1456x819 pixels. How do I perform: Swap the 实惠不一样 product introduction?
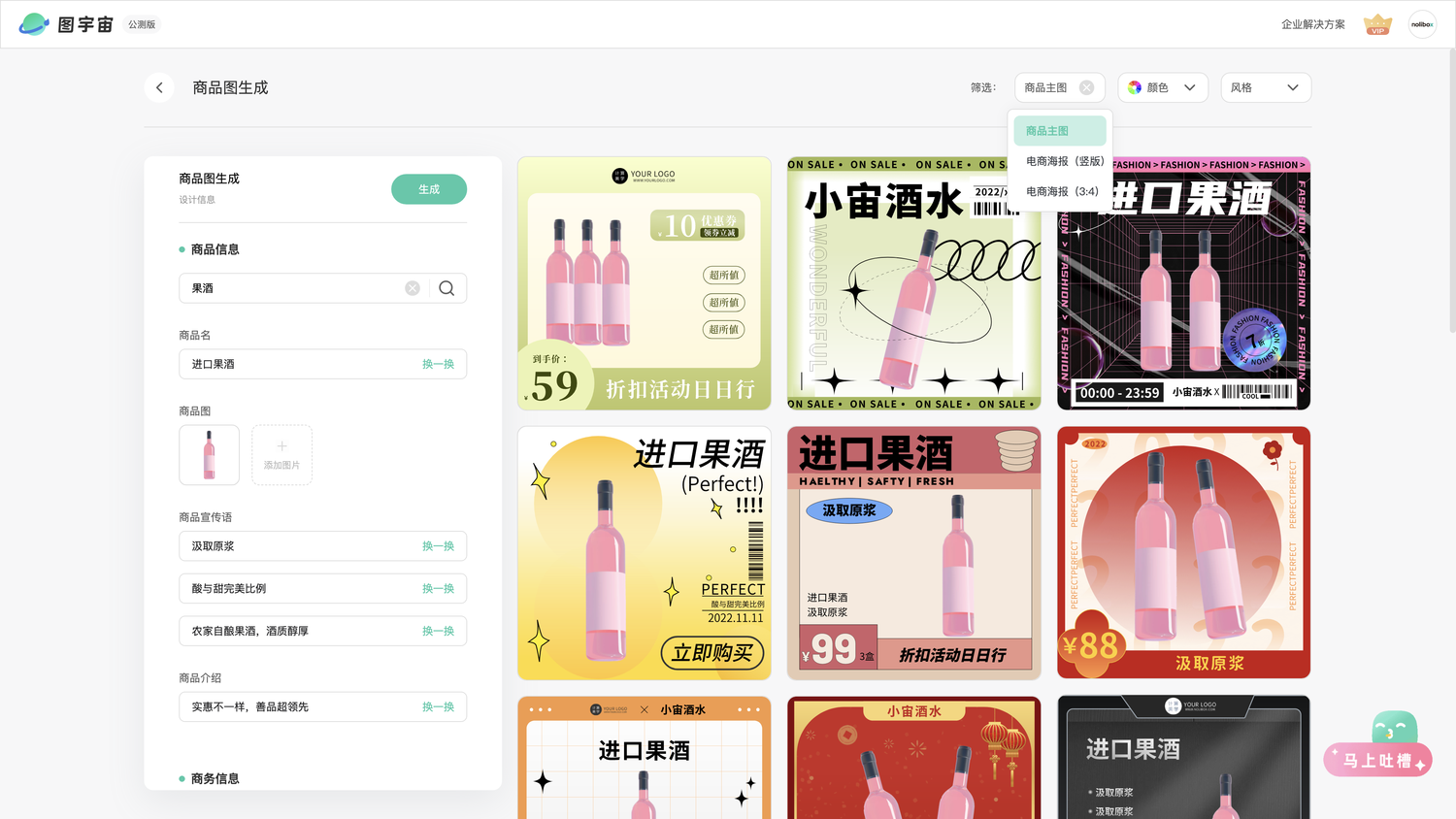[438, 706]
